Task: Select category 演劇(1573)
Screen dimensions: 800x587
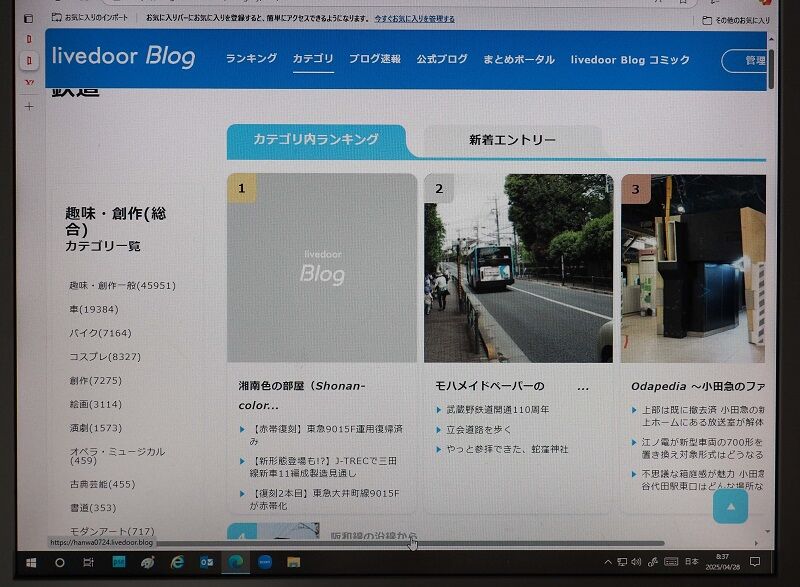Action: click(x=95, y=428)
